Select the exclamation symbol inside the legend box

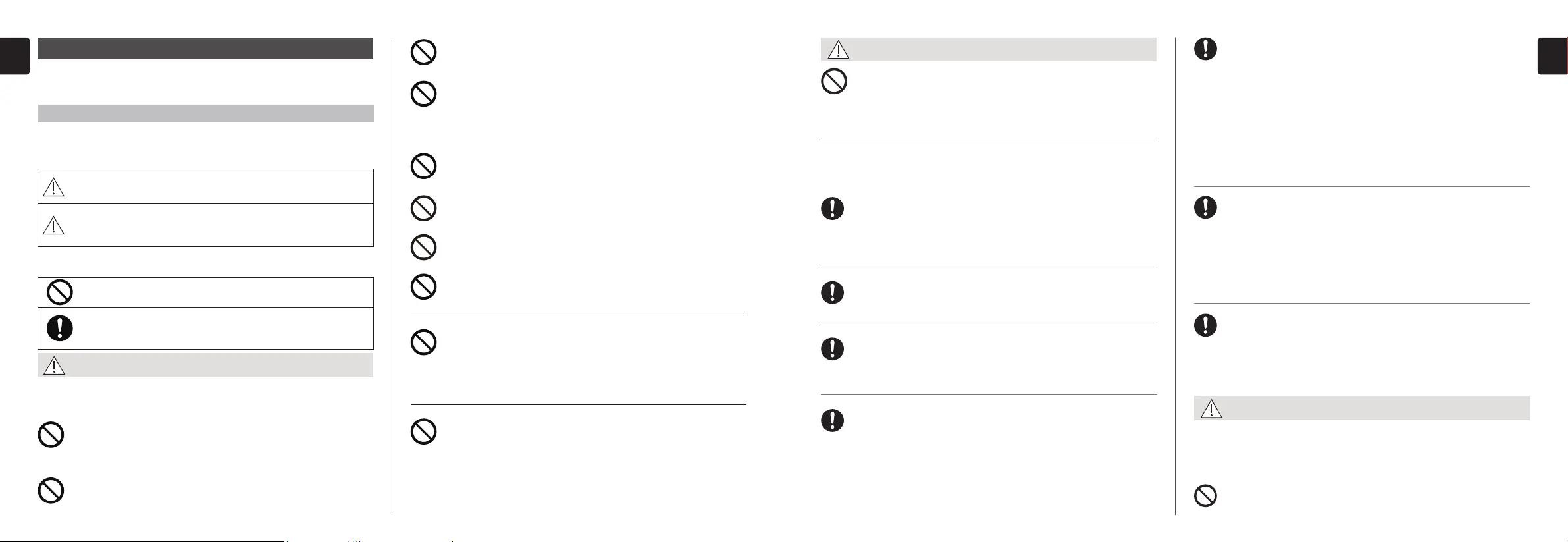(x=60, y=328)
